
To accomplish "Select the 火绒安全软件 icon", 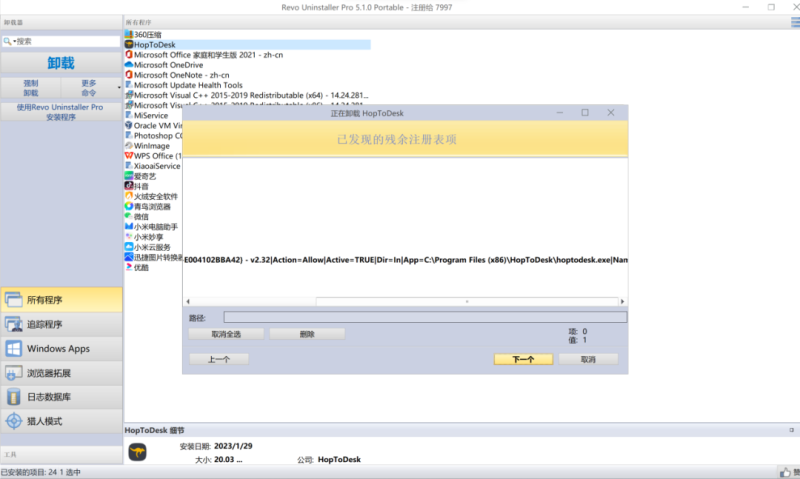I will point(129,196).
